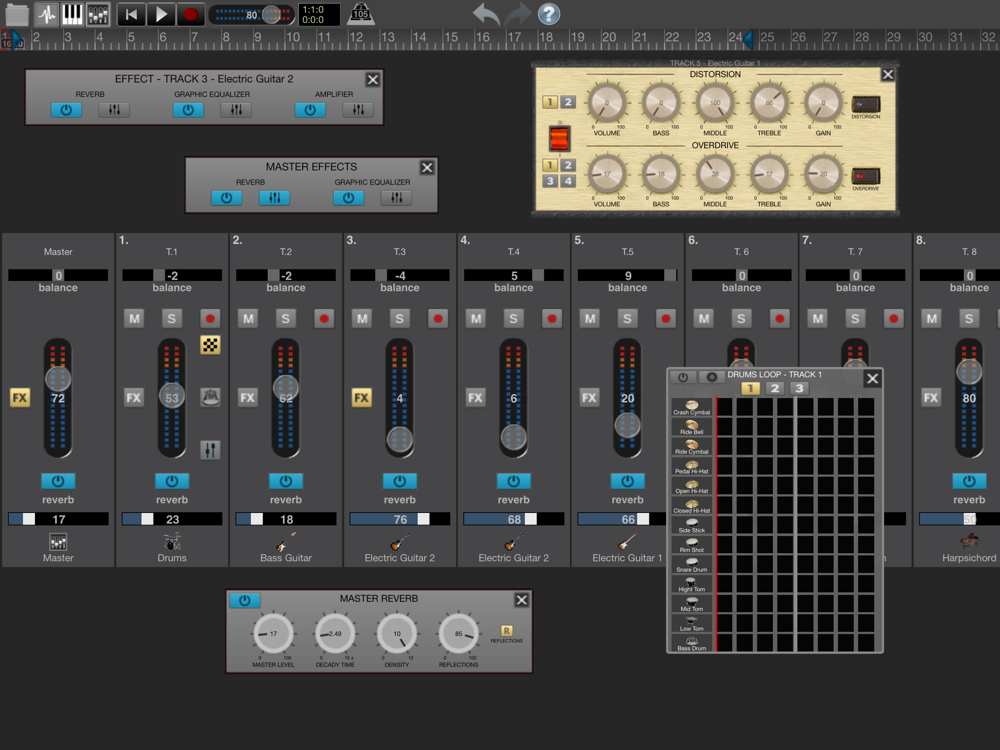The height and width of the screenshot is (750, 1000).
Task: Switch to the mixer view icon in toolbar
Action: click(x=98, y=14)
